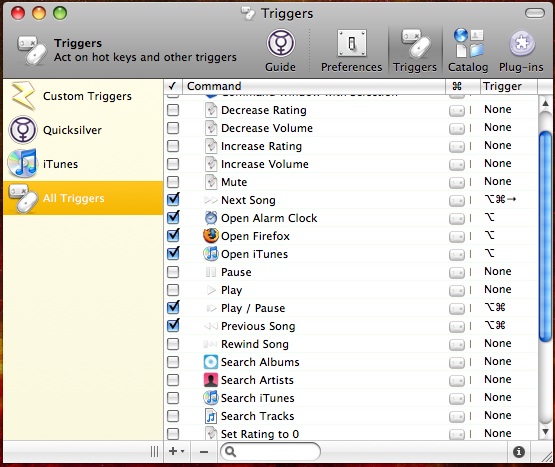Click the Next Song forward icon
This screenshot has height=467, width=555.
211,200
